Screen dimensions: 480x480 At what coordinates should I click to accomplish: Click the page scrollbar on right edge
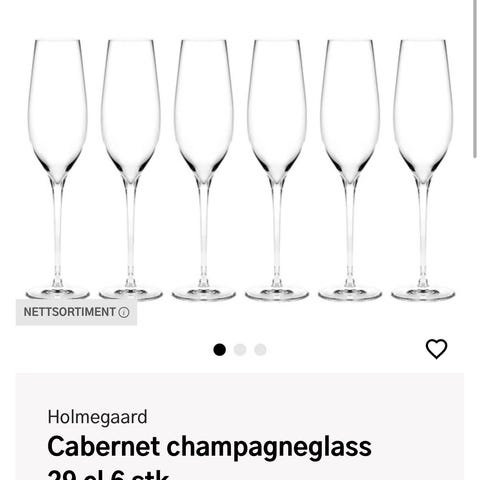tap(475, 79)
